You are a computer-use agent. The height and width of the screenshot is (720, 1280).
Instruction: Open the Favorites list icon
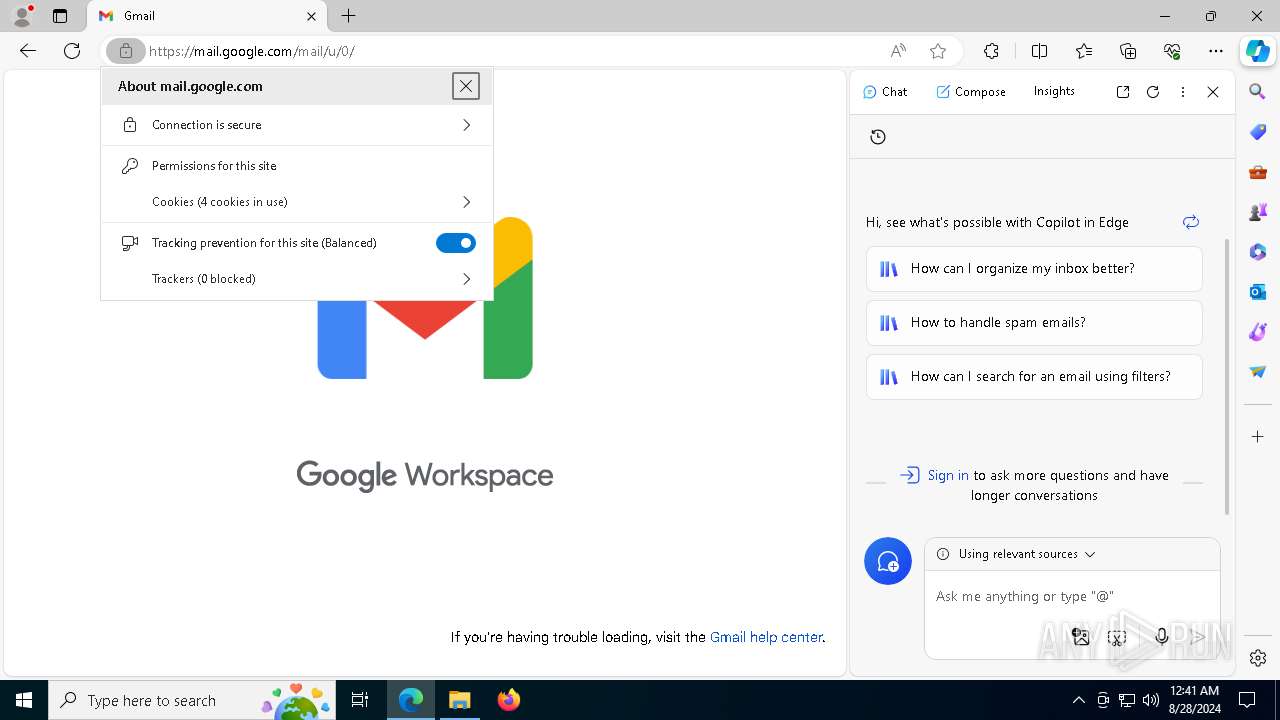coord(1084,51)
